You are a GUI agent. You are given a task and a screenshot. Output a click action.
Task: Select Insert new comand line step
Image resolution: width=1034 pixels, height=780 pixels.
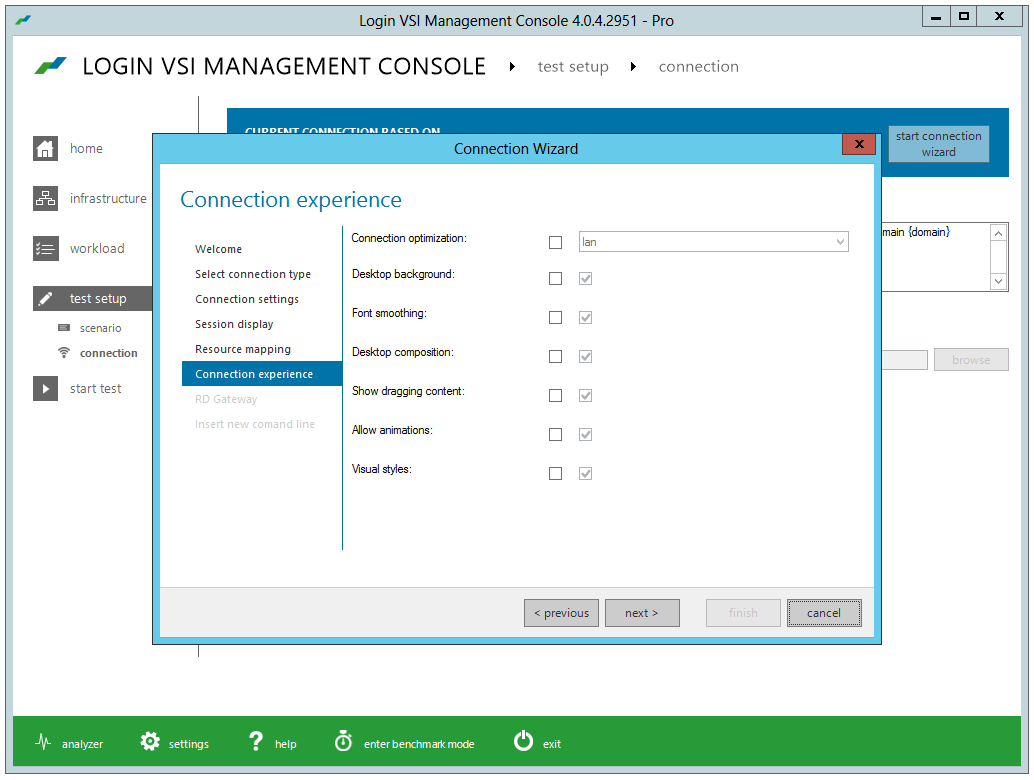point(255,424)
